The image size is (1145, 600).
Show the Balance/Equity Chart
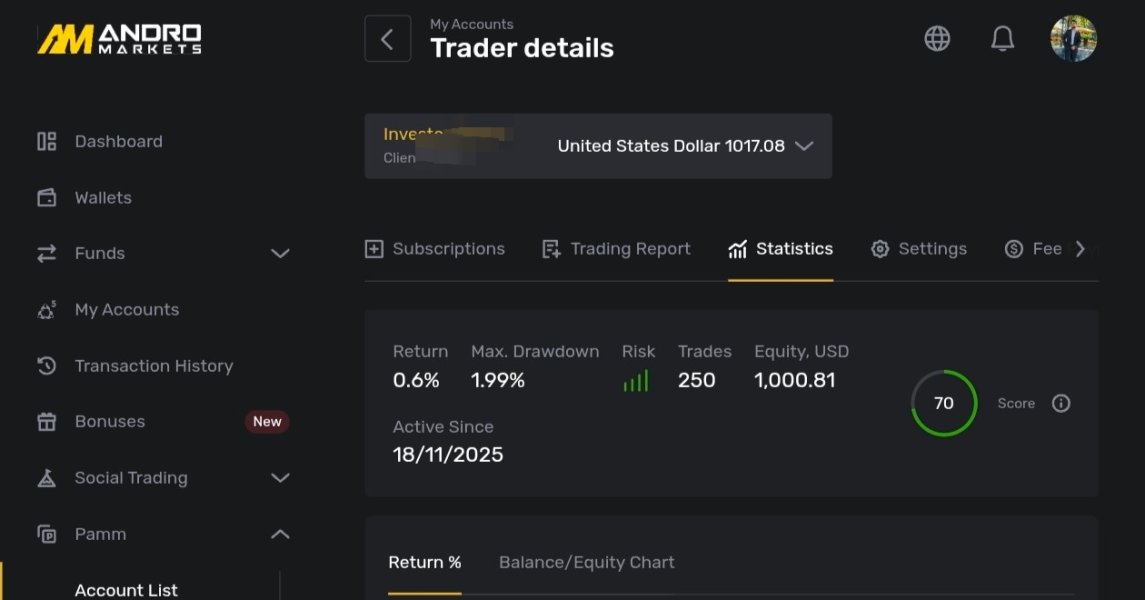click(x=586, y=562)
